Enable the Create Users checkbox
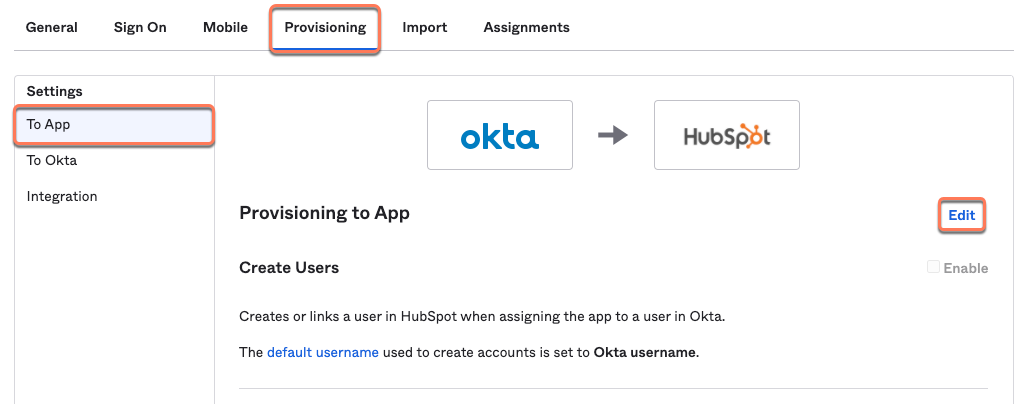 click(x=933, y=267)
